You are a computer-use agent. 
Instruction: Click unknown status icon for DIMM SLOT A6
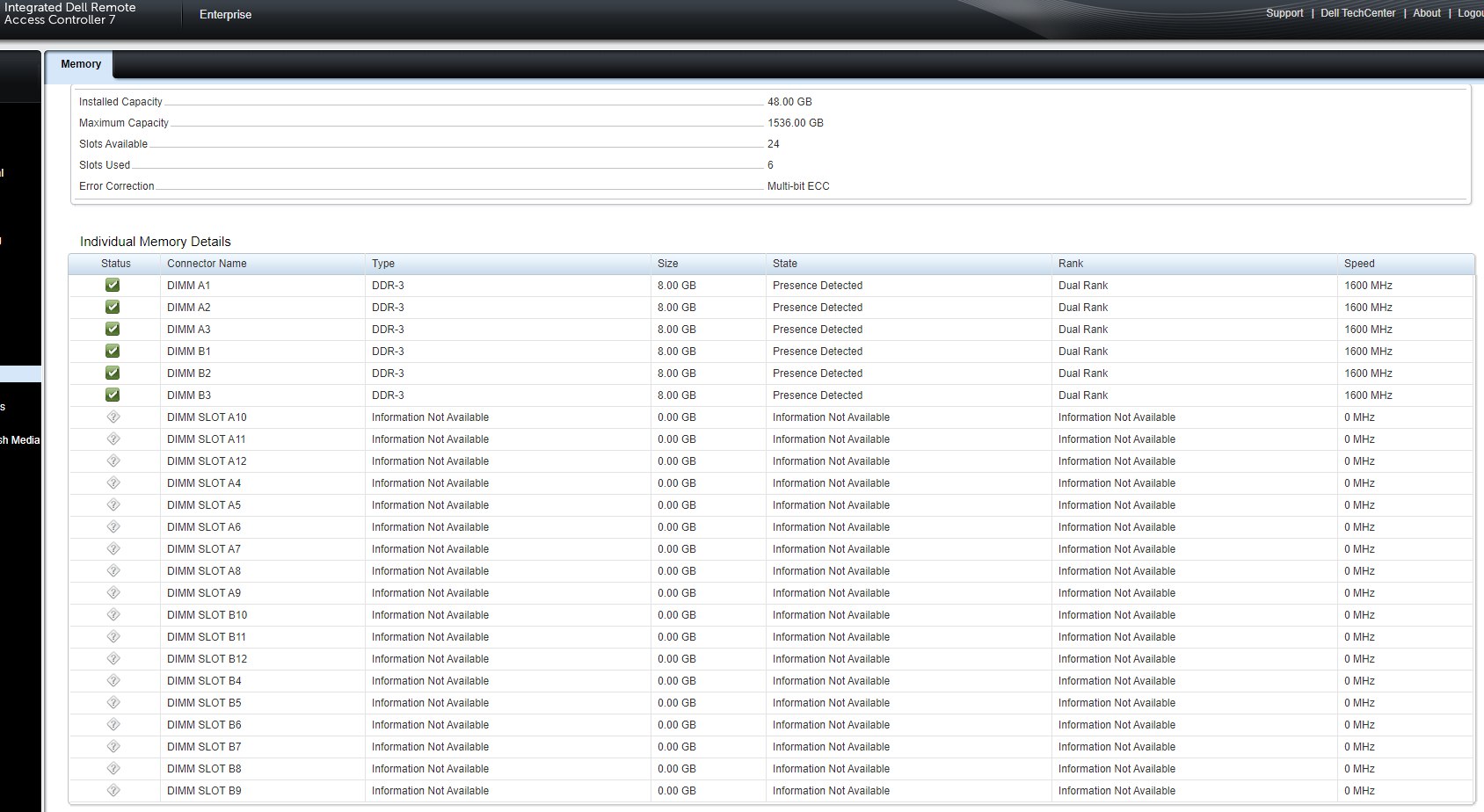113,526
